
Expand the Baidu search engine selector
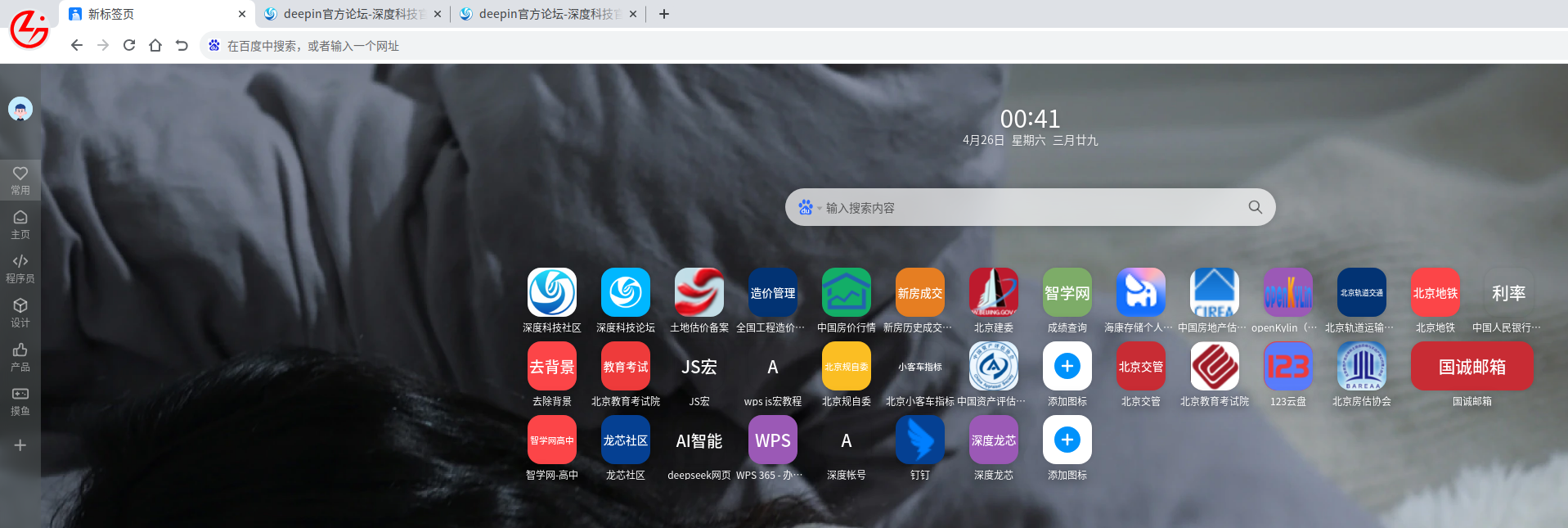pyautogui.click(x=810, y=207)
